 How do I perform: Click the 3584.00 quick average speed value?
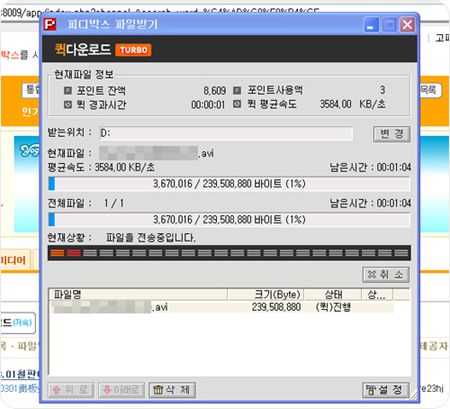[x=335, y=104]
